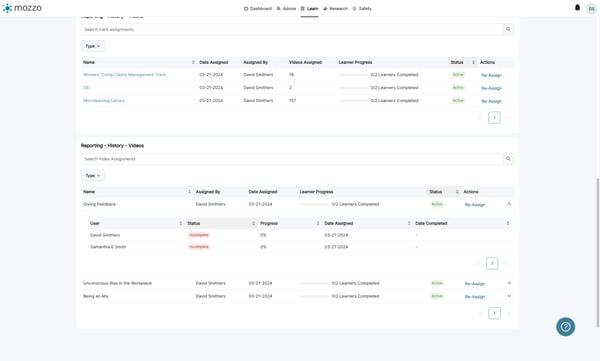Click videos assigned count 157
600x361 pixels.
(x=292, y=101)
